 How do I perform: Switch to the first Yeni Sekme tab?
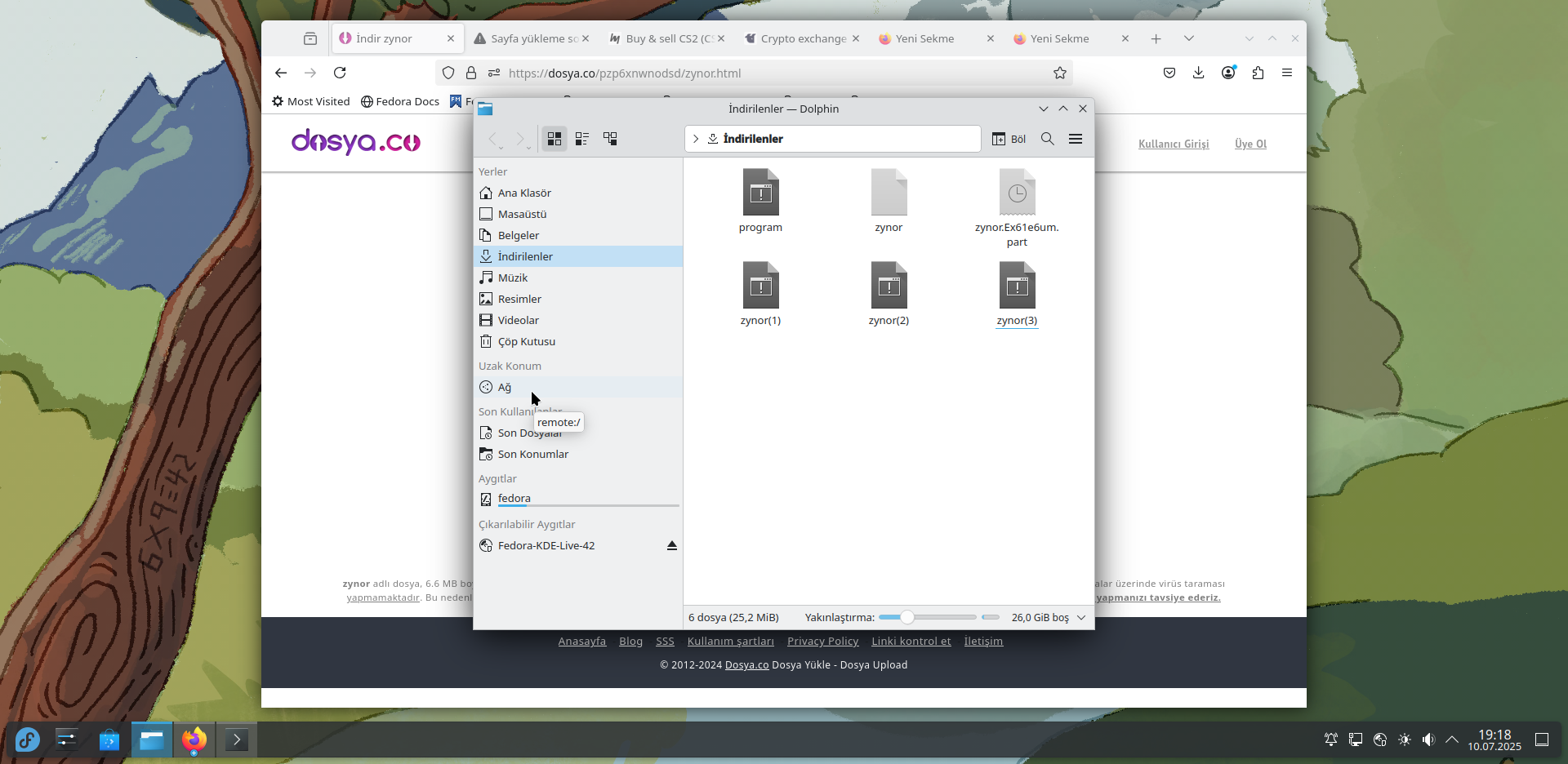(x=936, y=38)
